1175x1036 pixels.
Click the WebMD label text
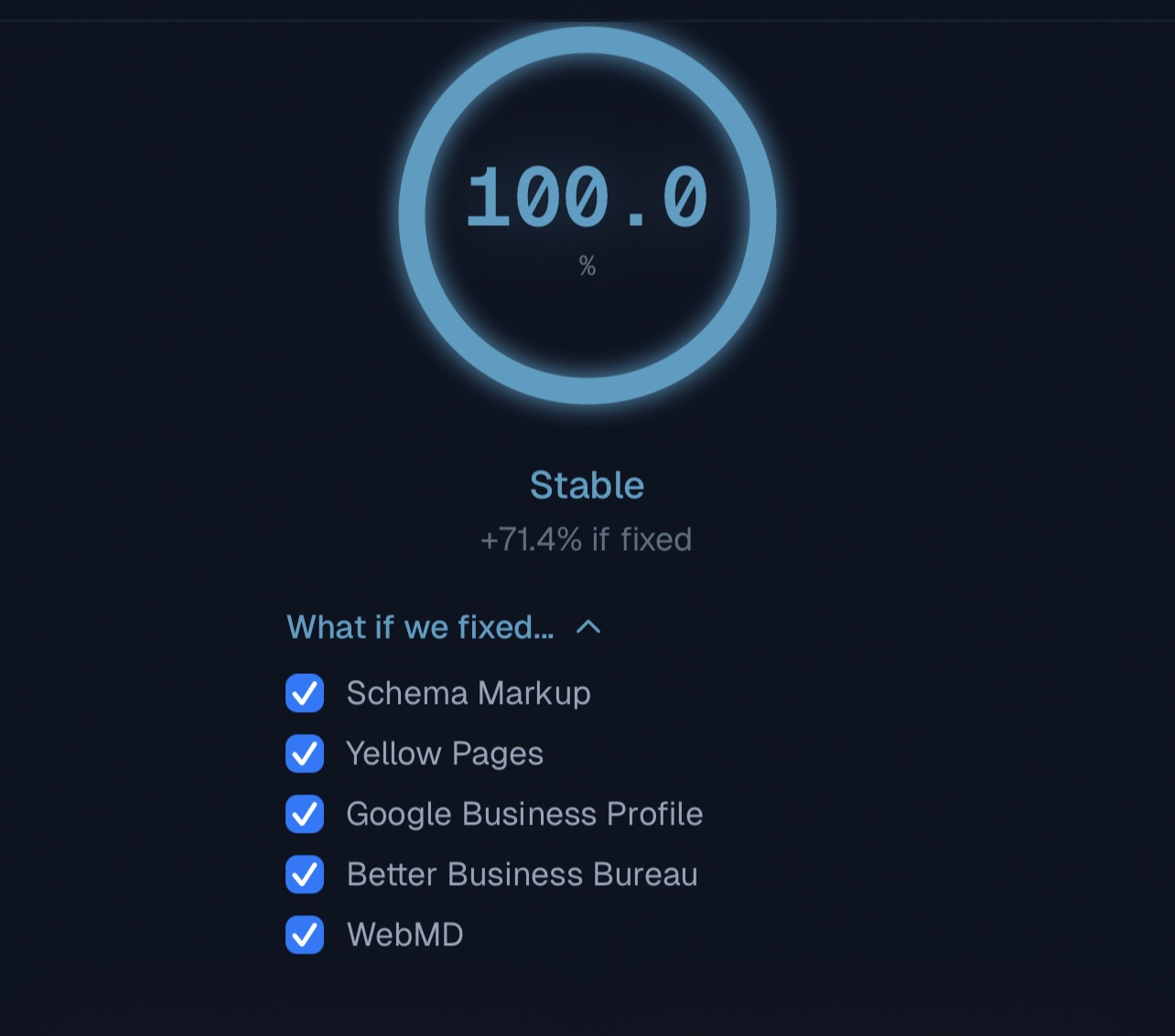click(404, 934)
